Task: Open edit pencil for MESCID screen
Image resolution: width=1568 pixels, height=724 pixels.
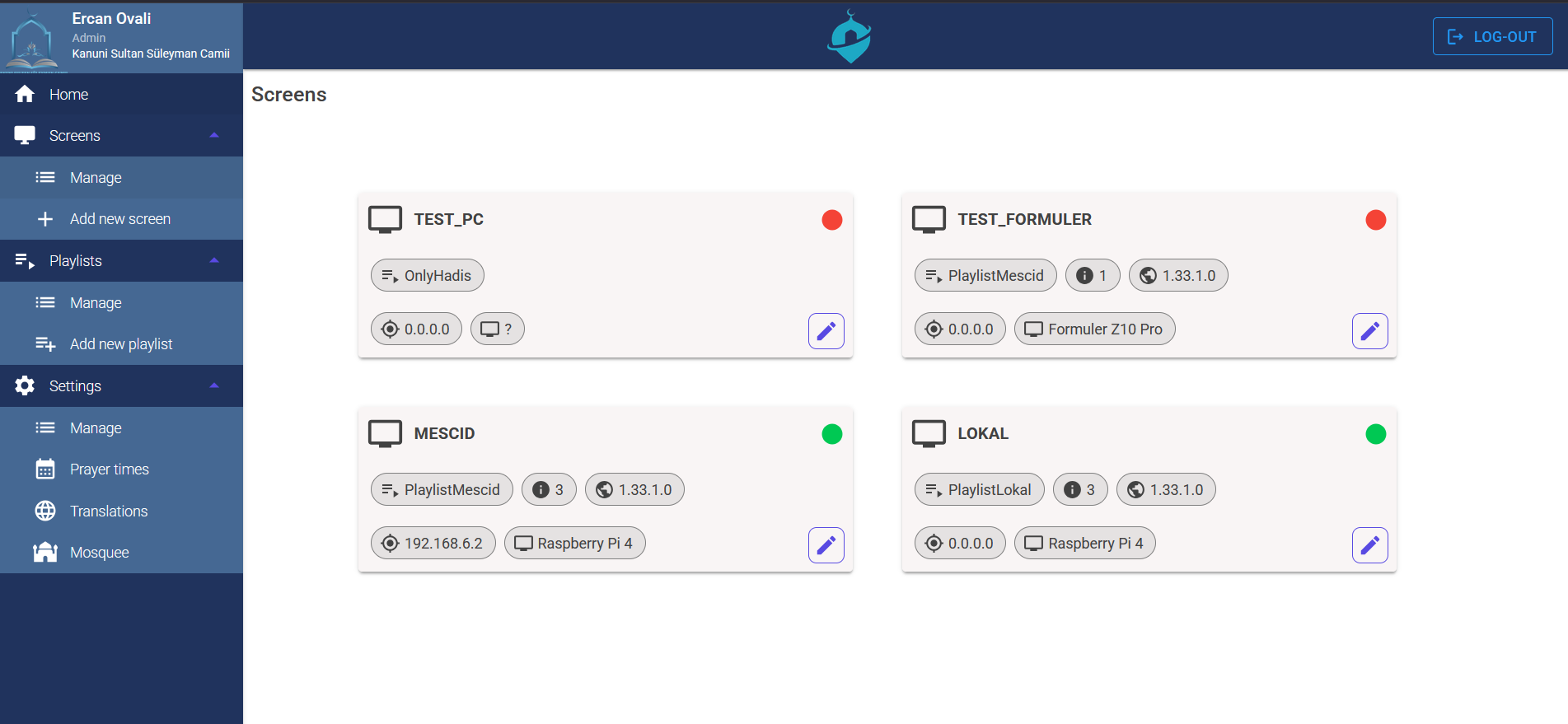Action: 826,545
